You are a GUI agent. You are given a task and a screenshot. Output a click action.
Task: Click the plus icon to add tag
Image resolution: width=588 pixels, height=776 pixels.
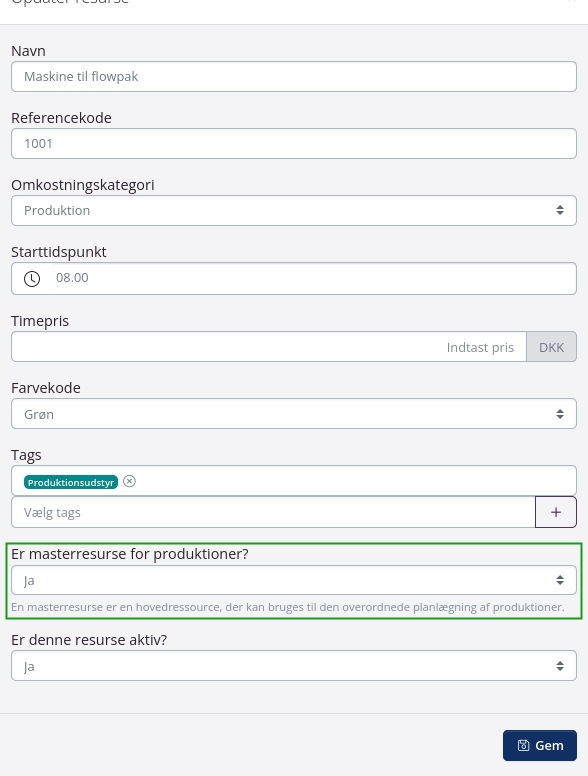556,512
